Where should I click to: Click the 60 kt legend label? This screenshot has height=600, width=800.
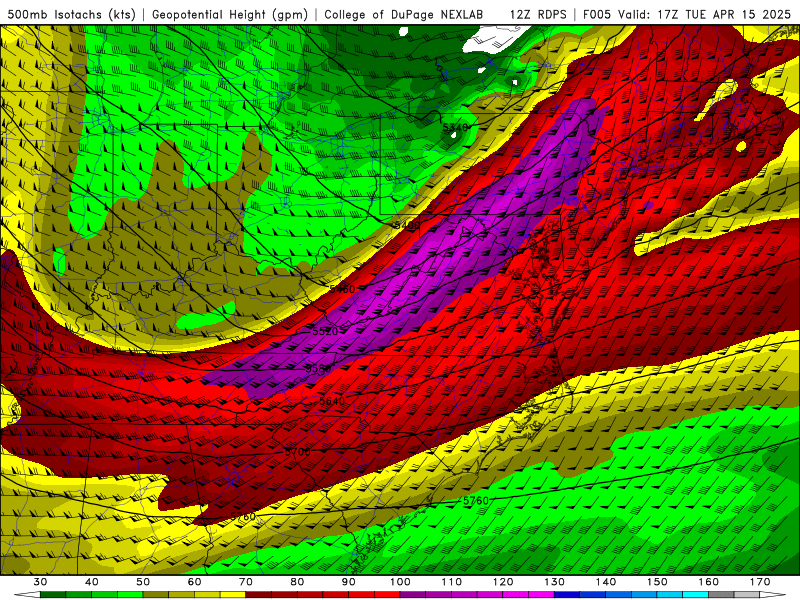tap(194, 582)
